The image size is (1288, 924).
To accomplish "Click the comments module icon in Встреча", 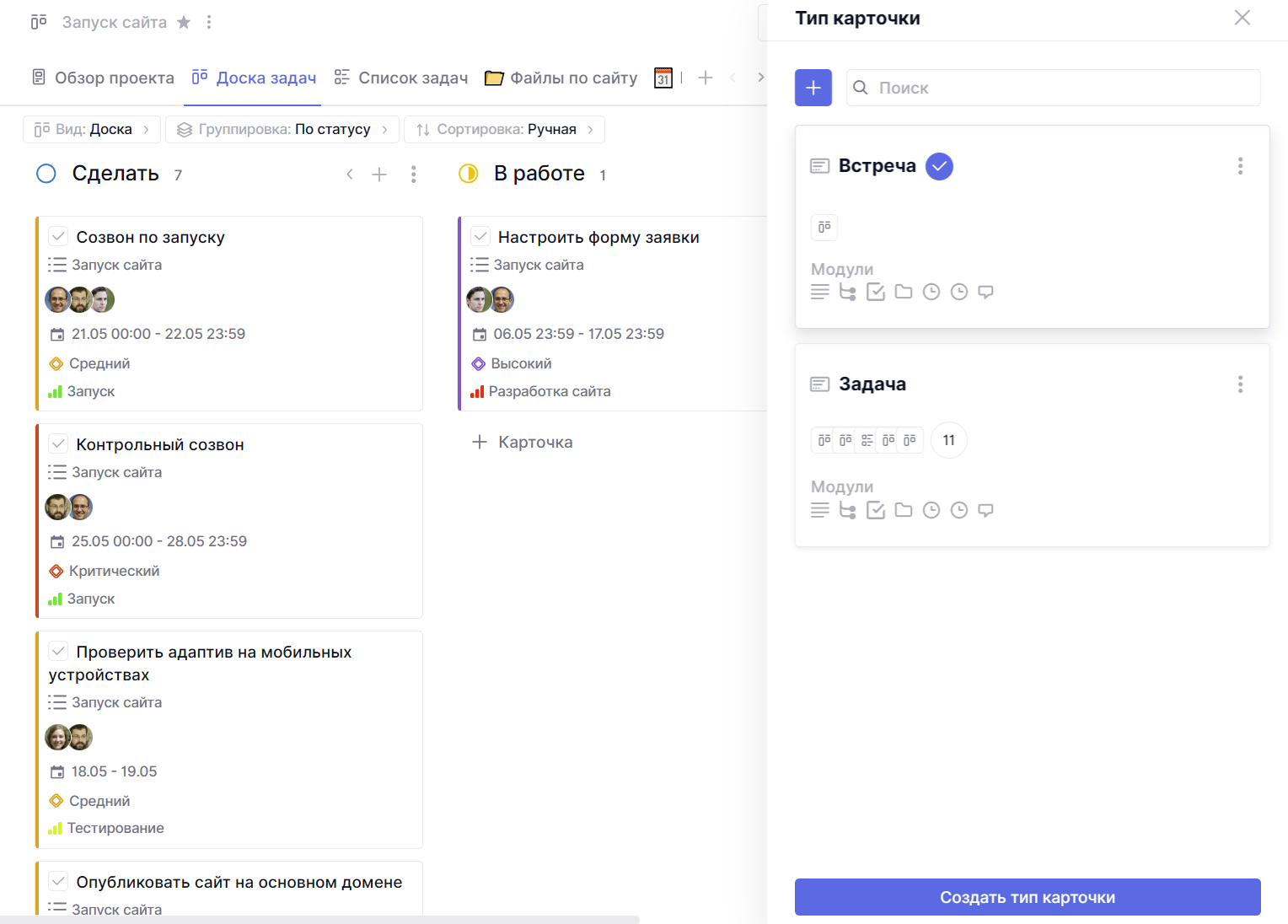I will [x=985, y=292].
